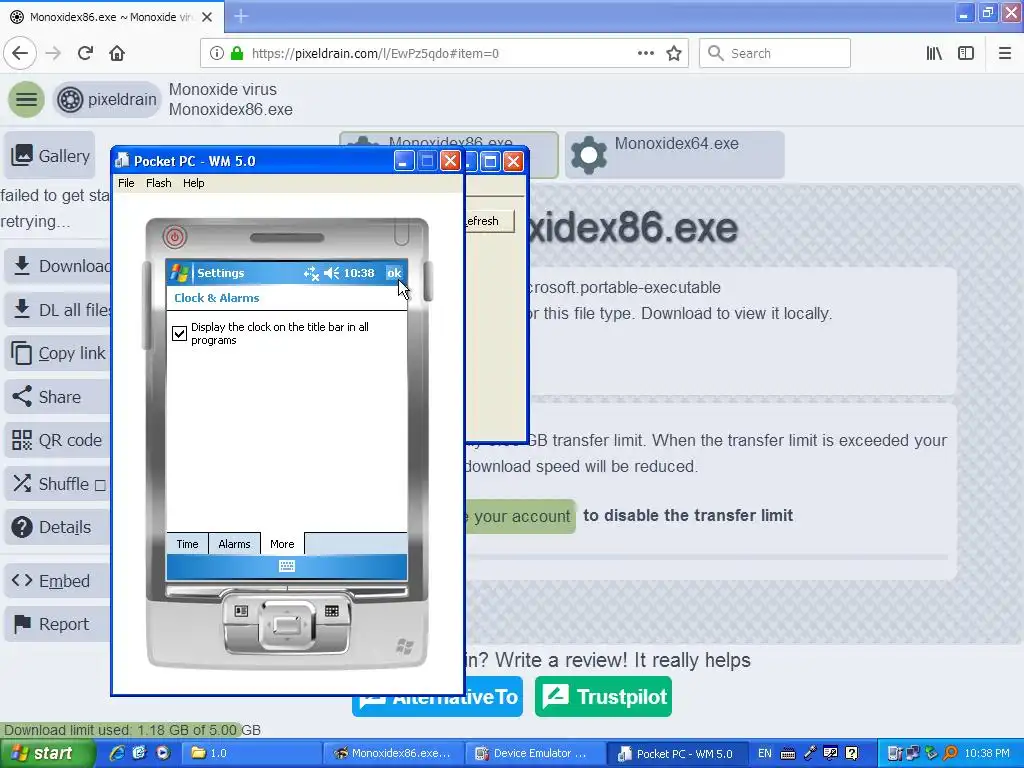
Task: Select the Pocket PC - WM 5.0 taskbar button
Action: pos(677,753)
